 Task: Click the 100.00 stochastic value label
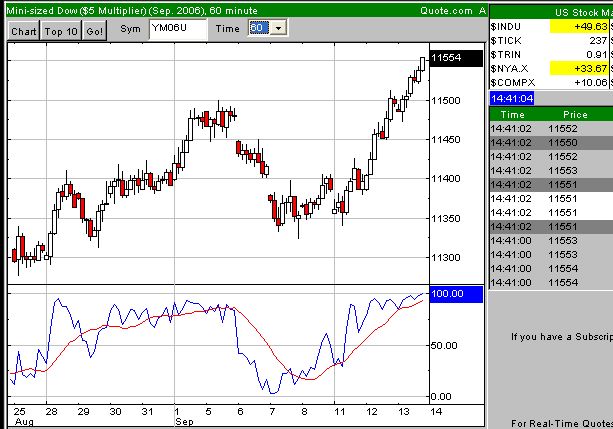click(456, 294)
